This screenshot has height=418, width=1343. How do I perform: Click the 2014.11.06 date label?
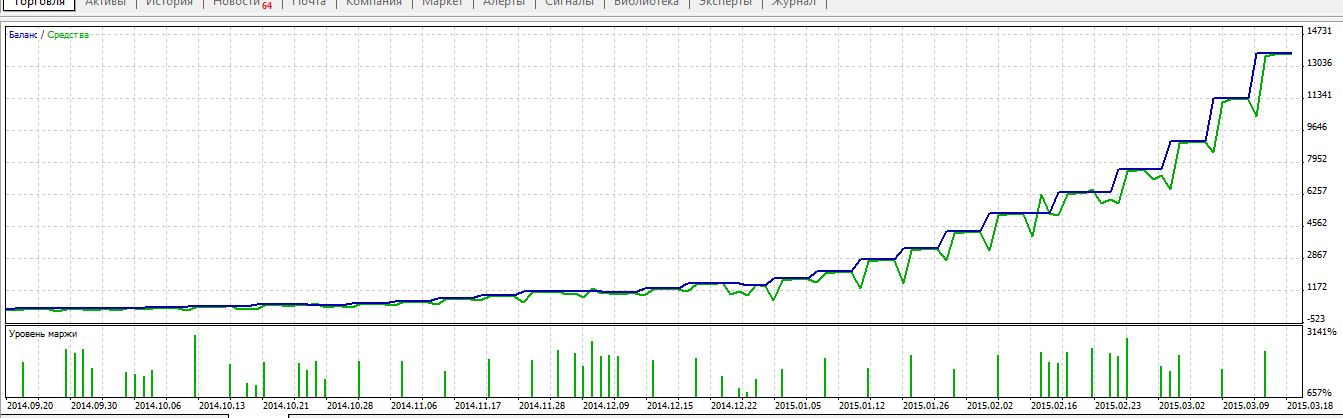point(413,406)
